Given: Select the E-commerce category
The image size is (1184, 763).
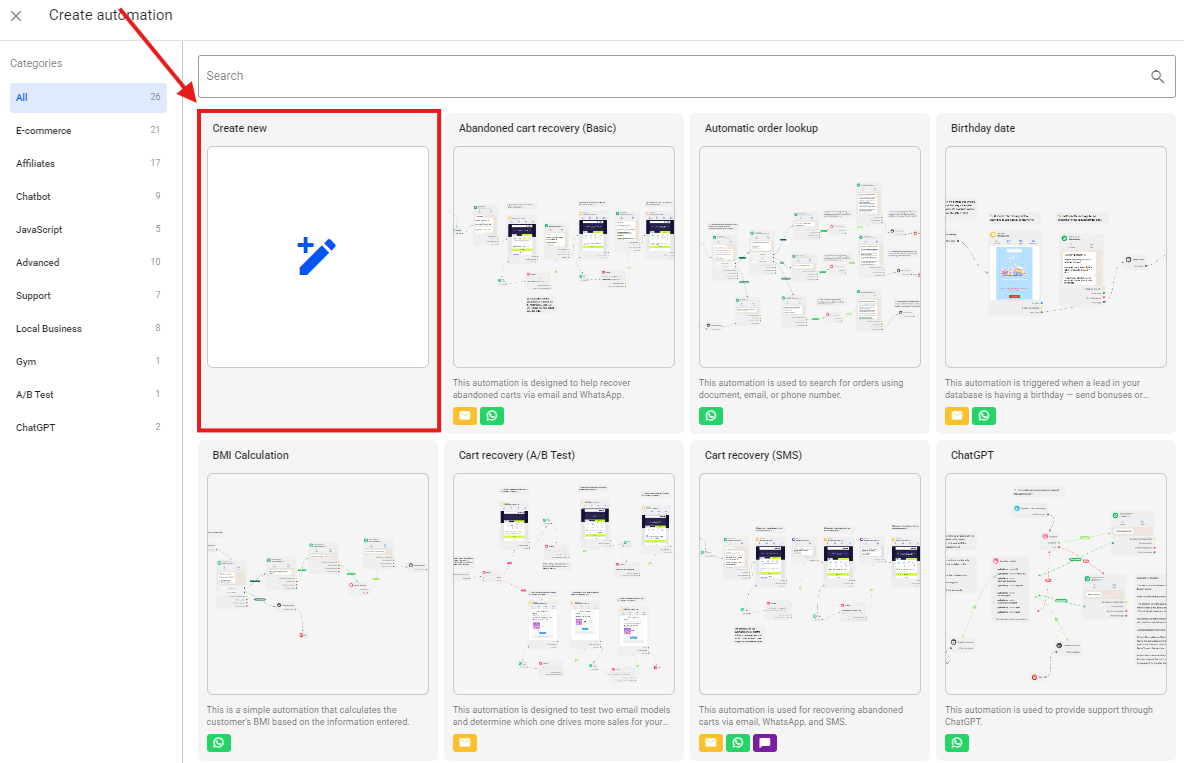Looking at the screenshot, I should pyautogui.click(x=88, y=131).
